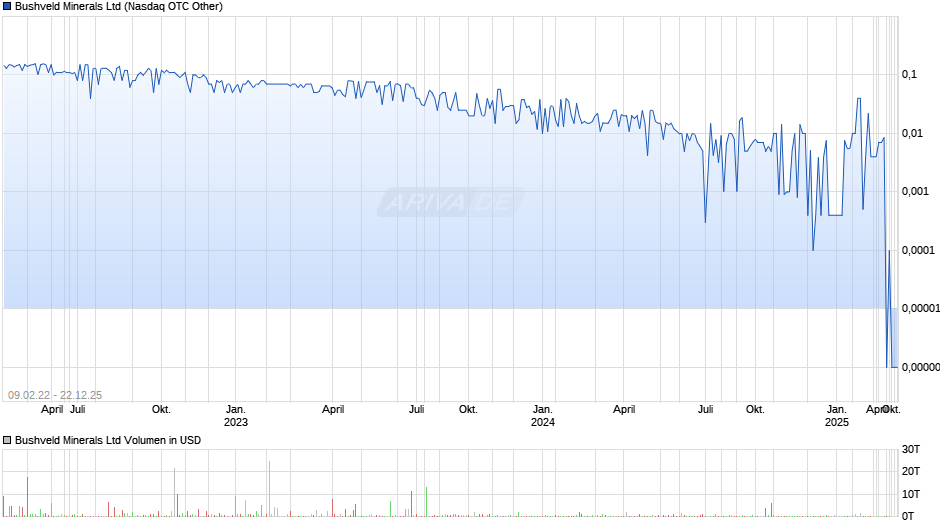Click the 0,001 price axis label
The width and height of the screenshot is (940, 526).
[915, 191]
